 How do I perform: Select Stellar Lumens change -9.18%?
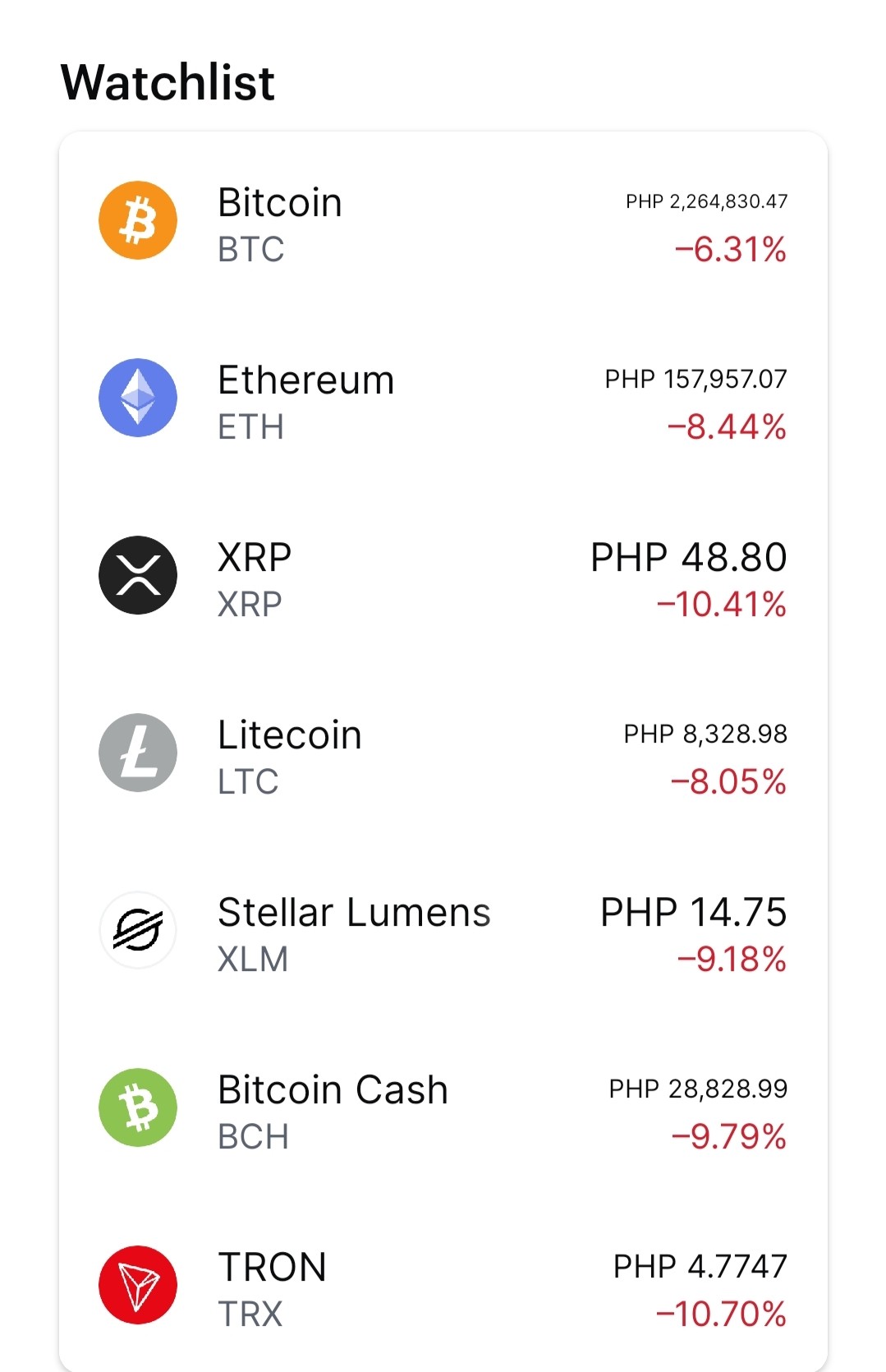(732, 959)
